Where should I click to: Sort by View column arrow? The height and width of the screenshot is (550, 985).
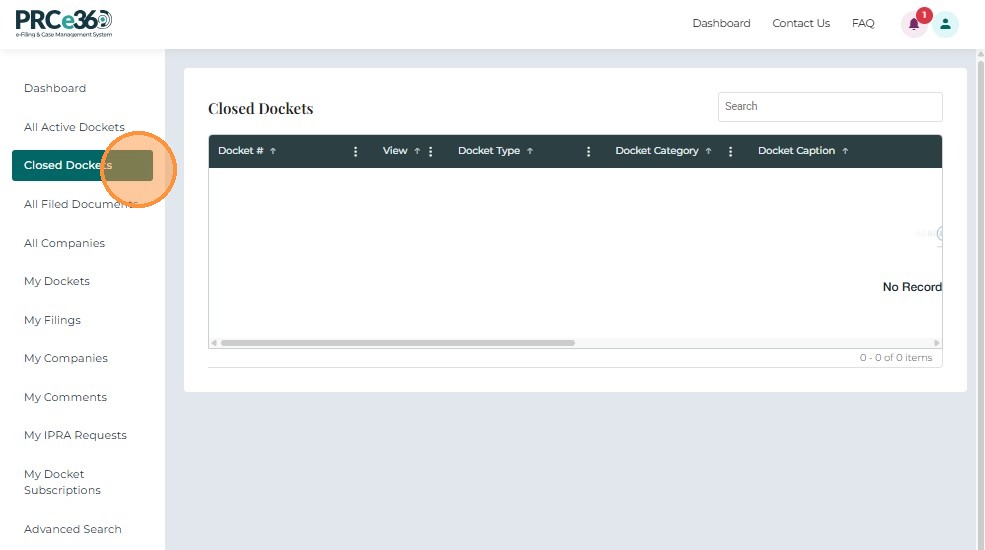pyautogui.click(x=416, y=151)
